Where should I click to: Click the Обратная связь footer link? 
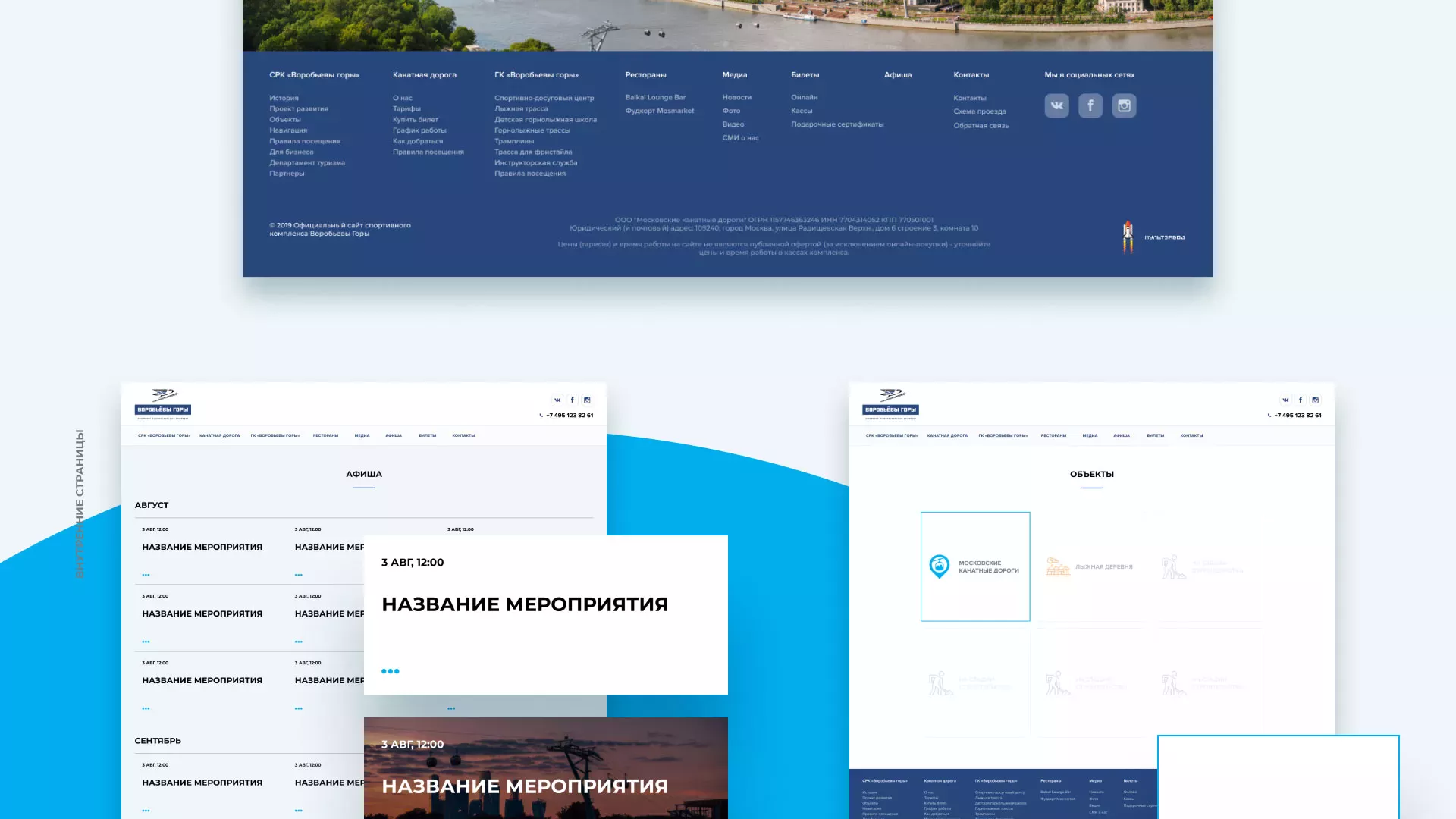click(x=982, y=125)
